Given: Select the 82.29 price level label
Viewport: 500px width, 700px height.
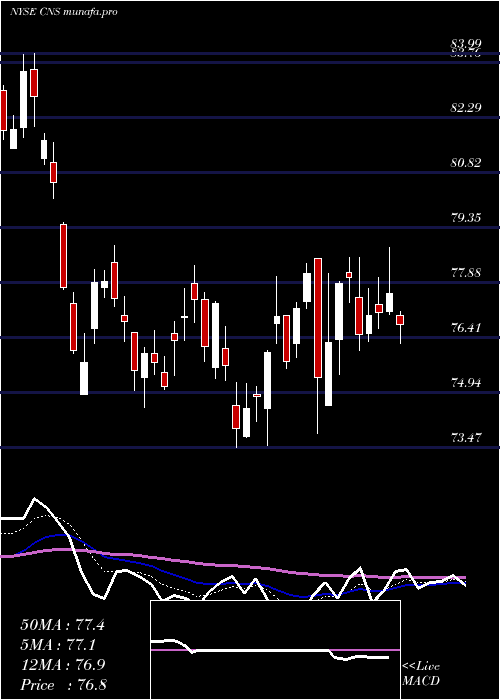Looking at the screenshot, I should click(466, 108).
